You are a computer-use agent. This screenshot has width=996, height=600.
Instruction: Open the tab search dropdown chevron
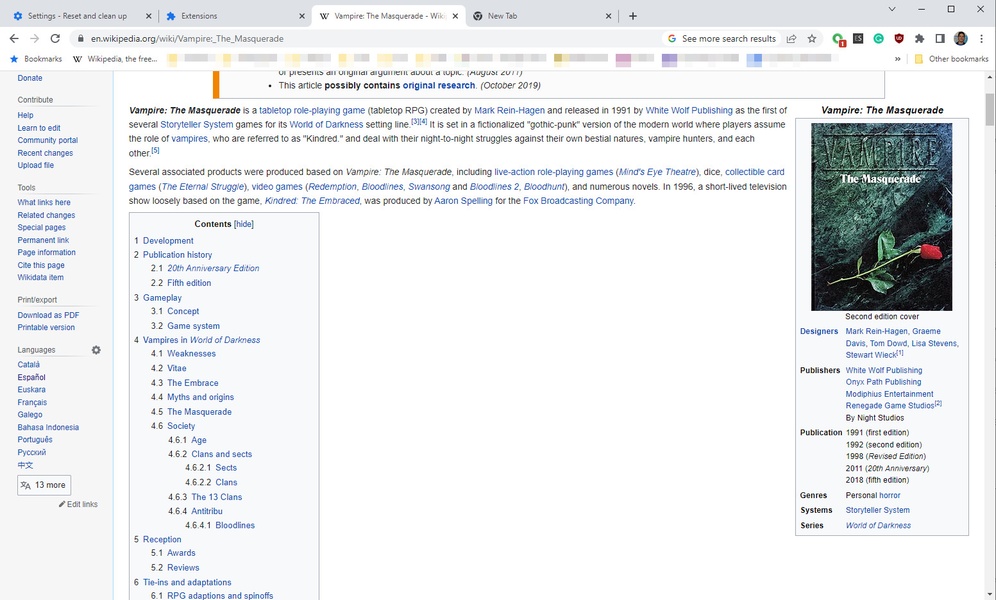point(892,9)
